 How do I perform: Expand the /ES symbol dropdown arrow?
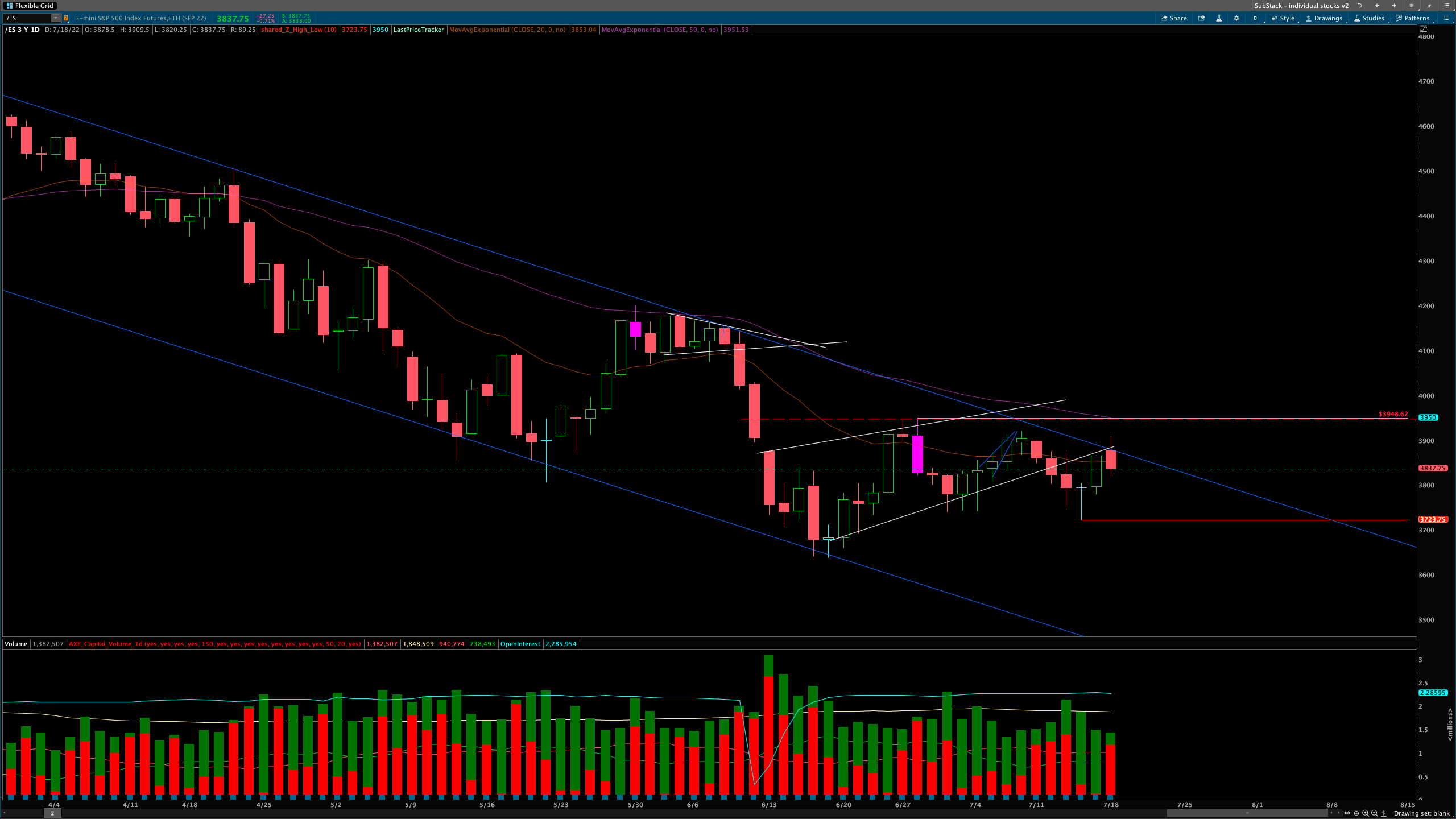[55, 18]
